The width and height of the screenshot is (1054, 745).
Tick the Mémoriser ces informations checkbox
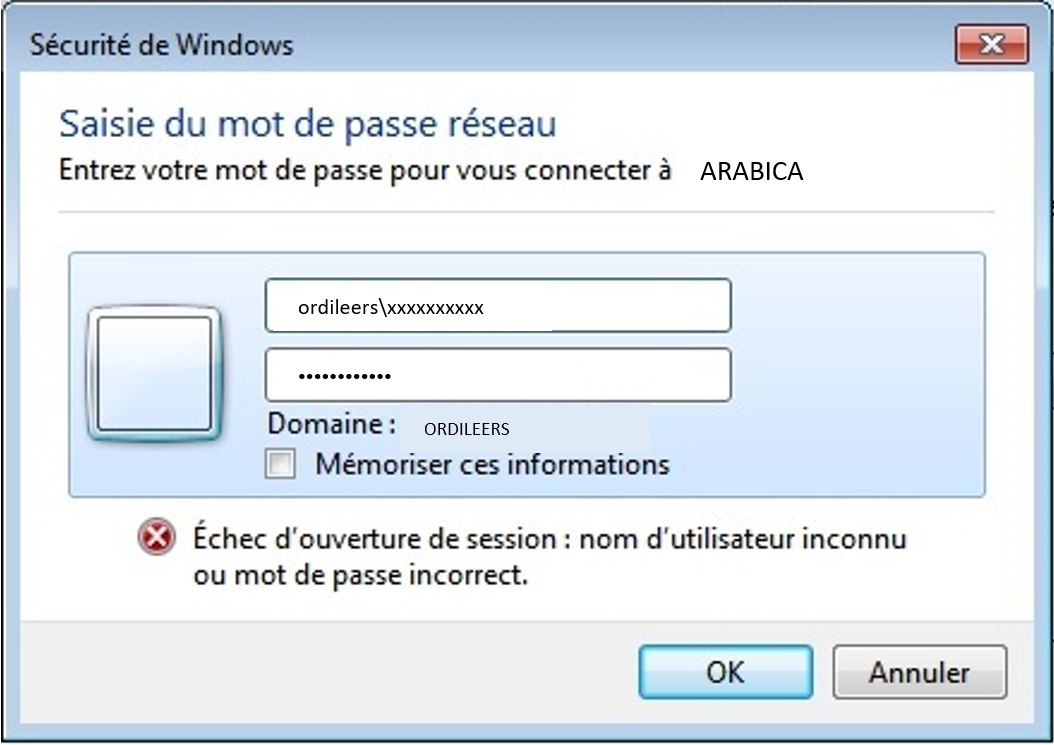(x=280, y=463)
